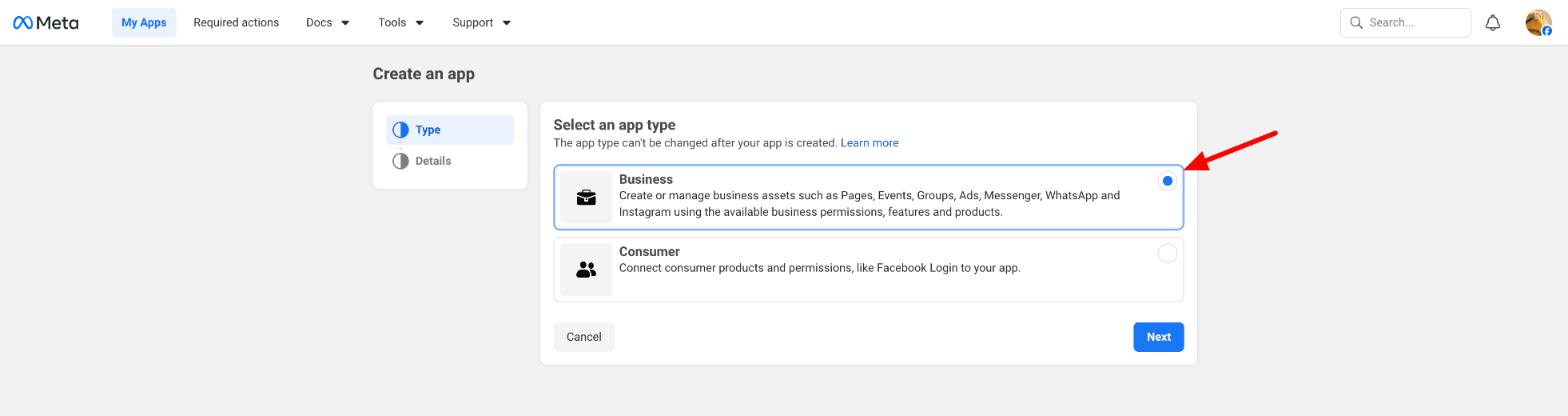Select the Consumer radio button
1568x416 pixels.
(1167, 254)
